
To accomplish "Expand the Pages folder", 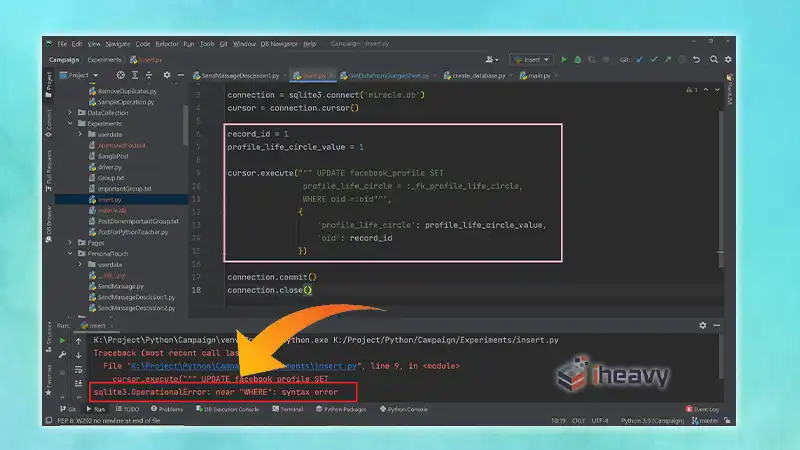I will (x=70, y=243).
